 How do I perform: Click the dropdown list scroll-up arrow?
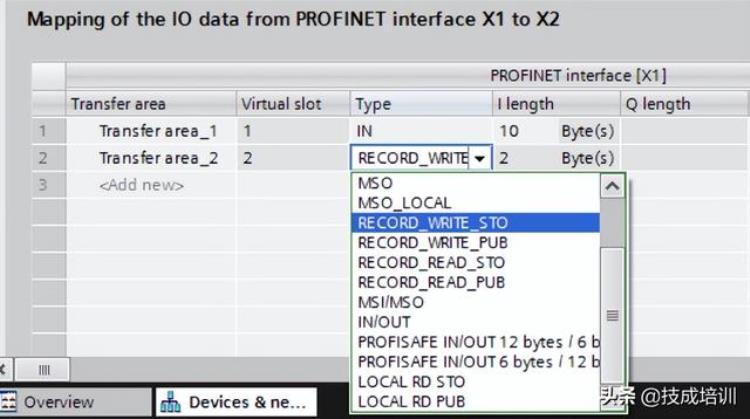(612, 186)
